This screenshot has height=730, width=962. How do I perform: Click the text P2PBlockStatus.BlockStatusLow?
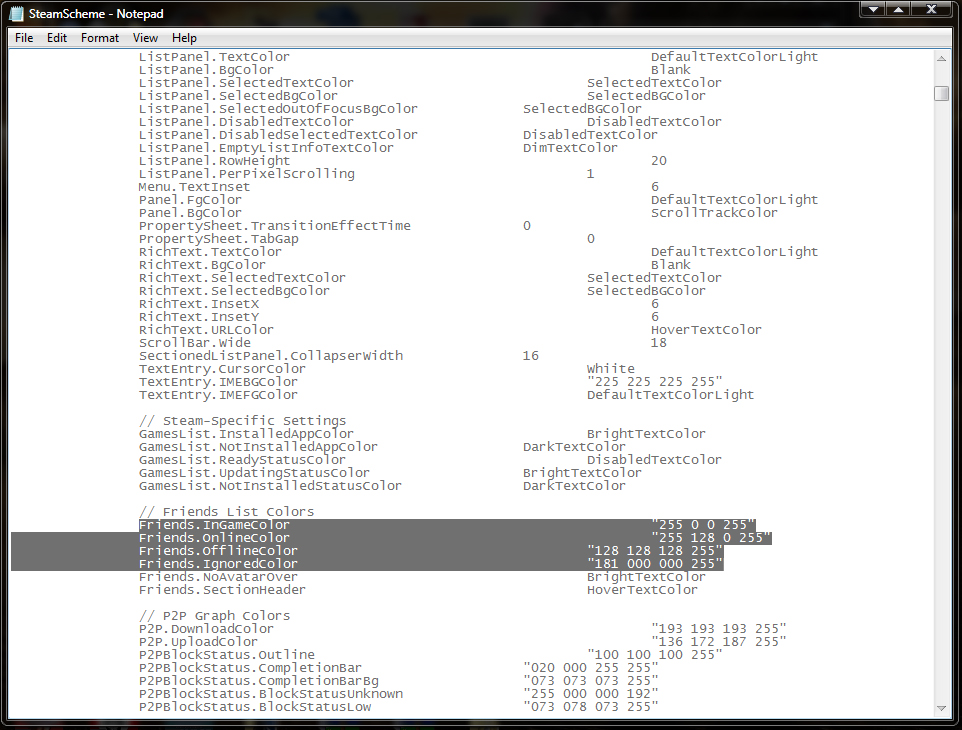pyautogui.click(x=255, y=707)
